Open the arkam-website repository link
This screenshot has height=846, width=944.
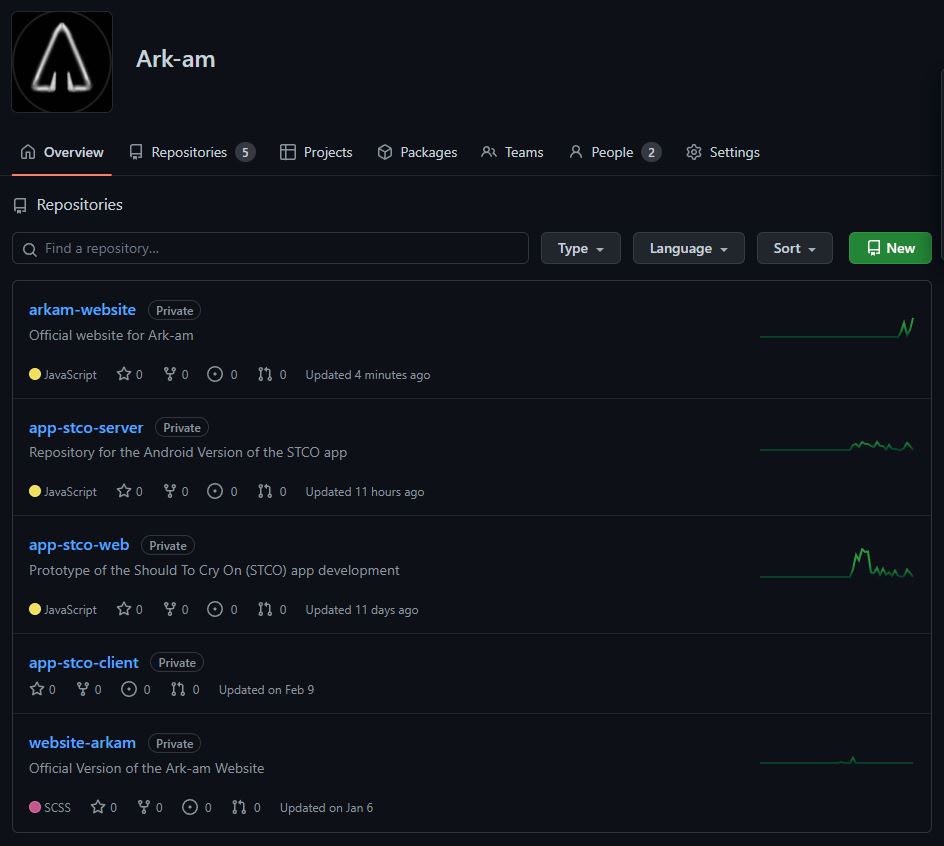82,310
